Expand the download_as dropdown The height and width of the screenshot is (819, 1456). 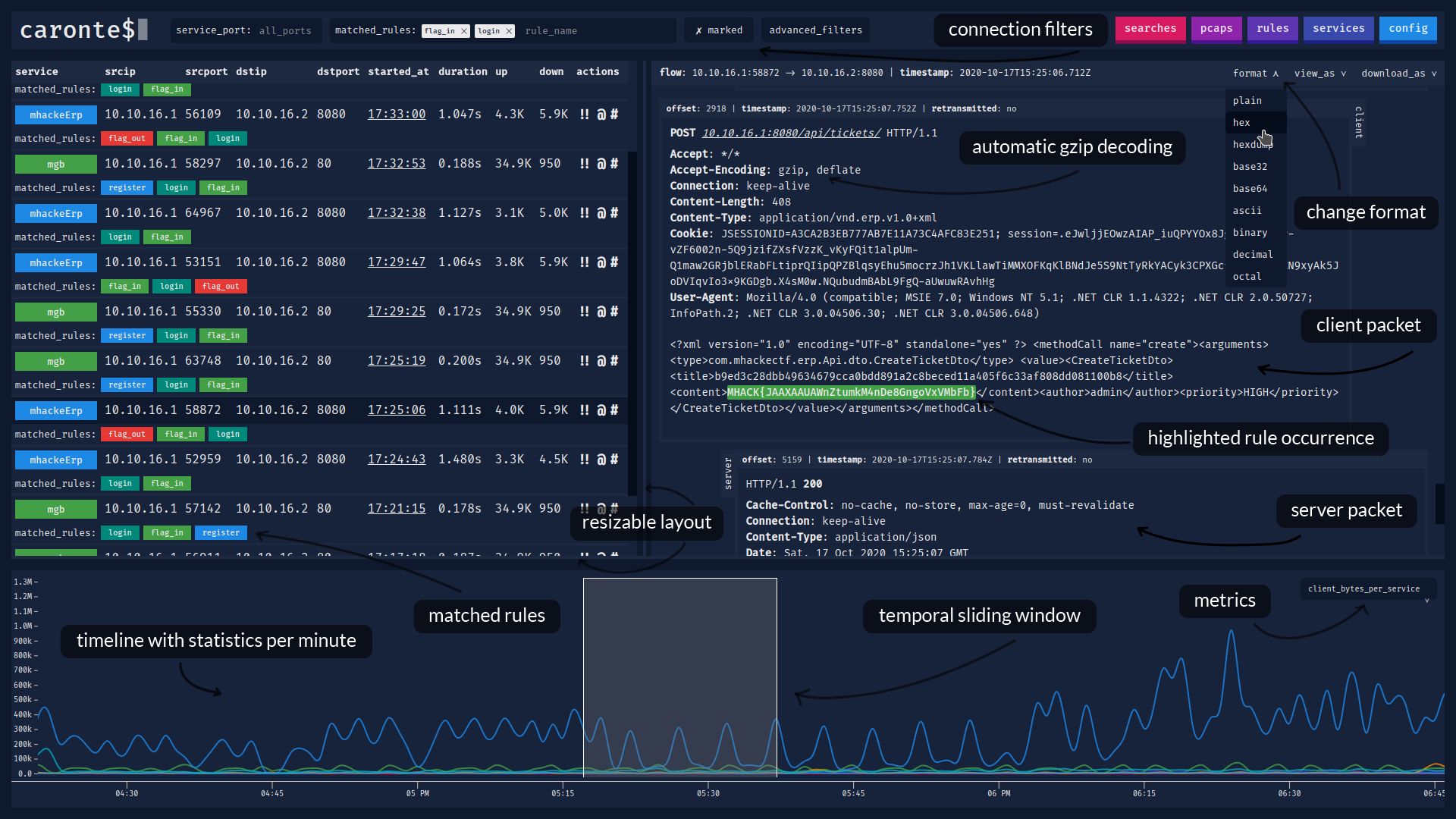tap(1398, 74)
